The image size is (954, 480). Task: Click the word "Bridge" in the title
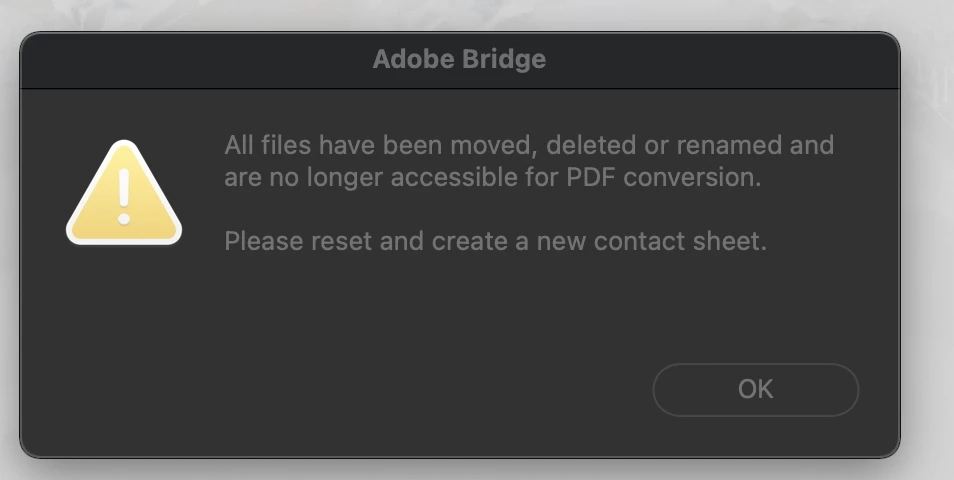tap(504, 59)
